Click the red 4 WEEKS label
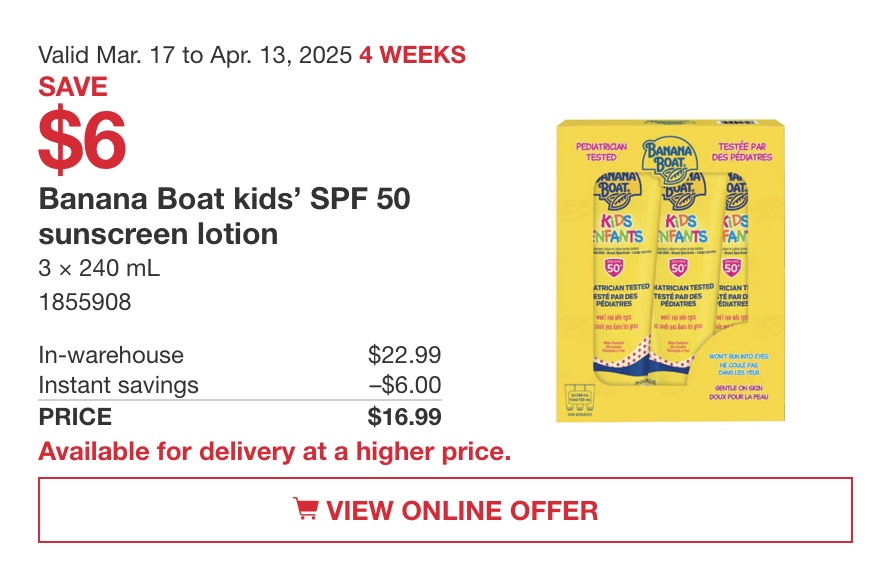The image size is (886, 580). pos(412,55)
